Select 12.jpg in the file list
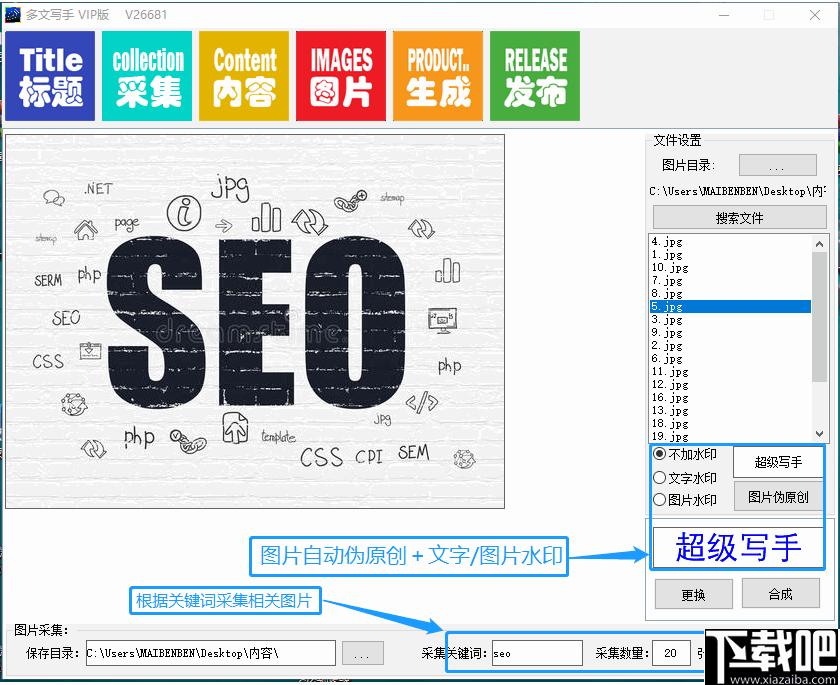840x685 pixels. [730, 385]
